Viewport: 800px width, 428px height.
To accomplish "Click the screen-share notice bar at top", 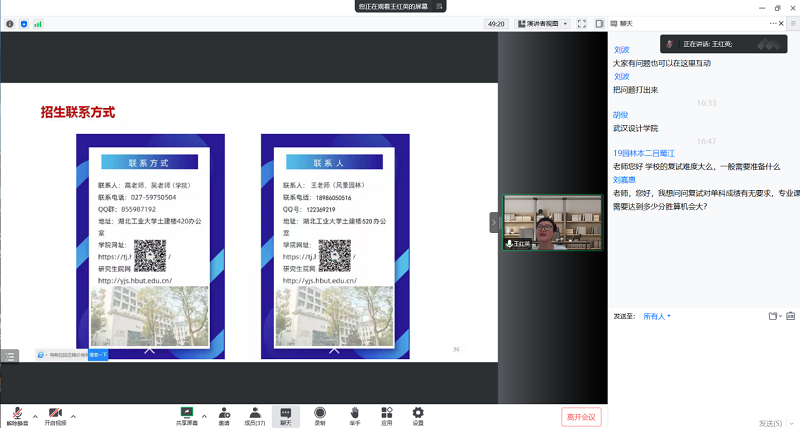I will tap(400, 6).
